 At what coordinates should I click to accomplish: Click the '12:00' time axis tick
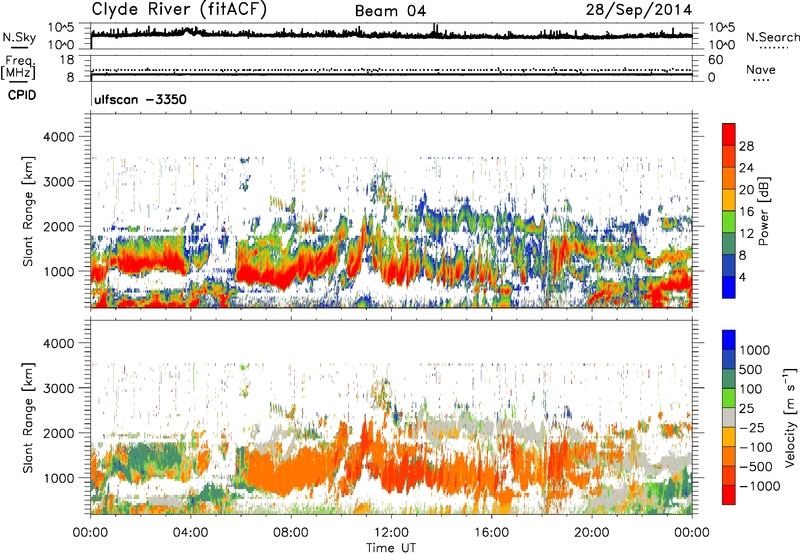391,533
